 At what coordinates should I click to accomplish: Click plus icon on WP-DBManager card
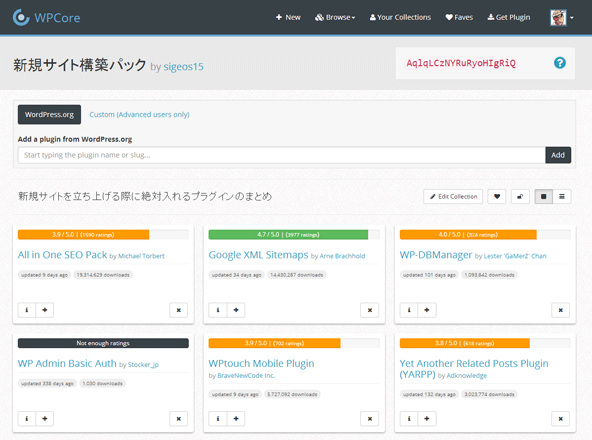coord(427,310)
